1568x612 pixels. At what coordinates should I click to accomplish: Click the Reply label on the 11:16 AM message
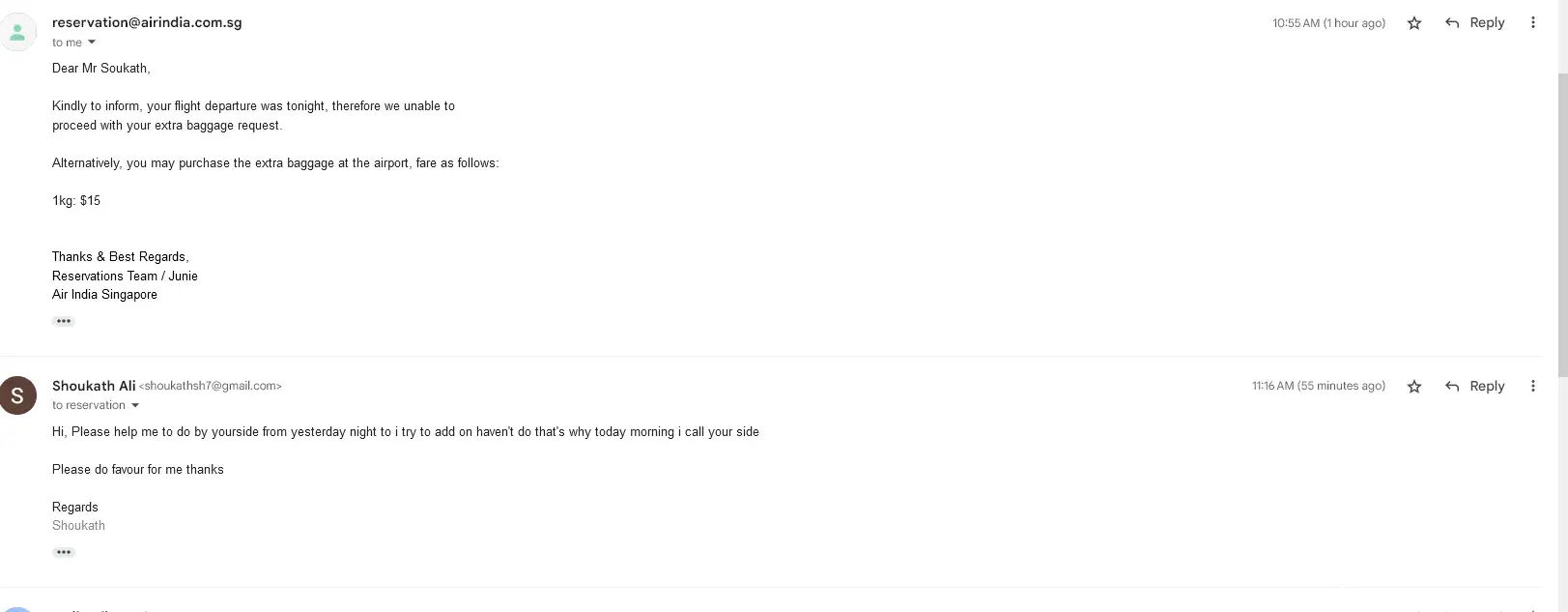click(1487, 387)
